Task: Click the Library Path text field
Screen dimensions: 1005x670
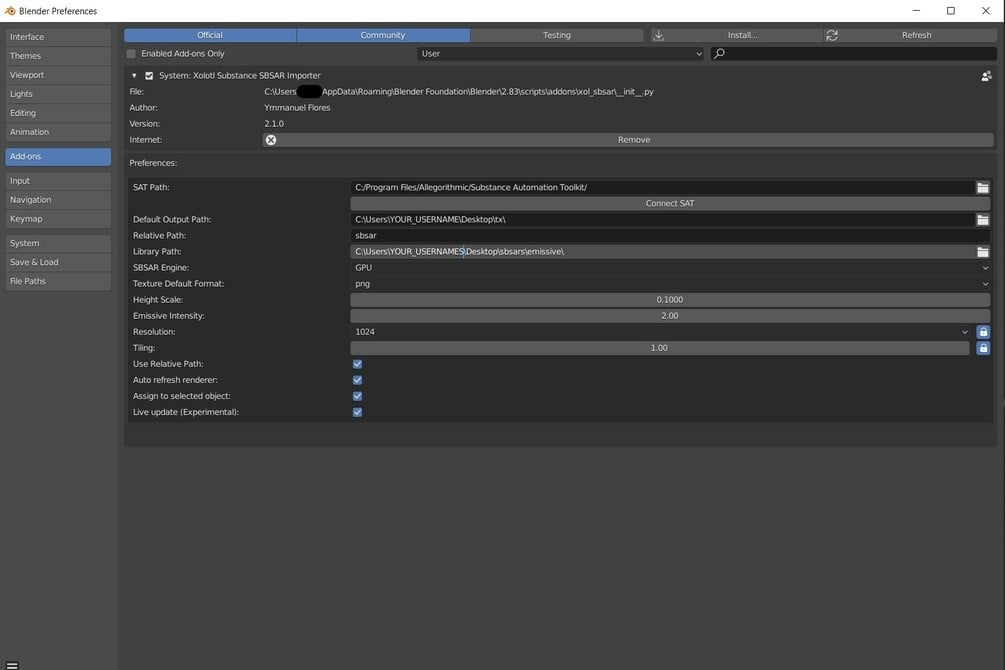Action: [662, 251]
